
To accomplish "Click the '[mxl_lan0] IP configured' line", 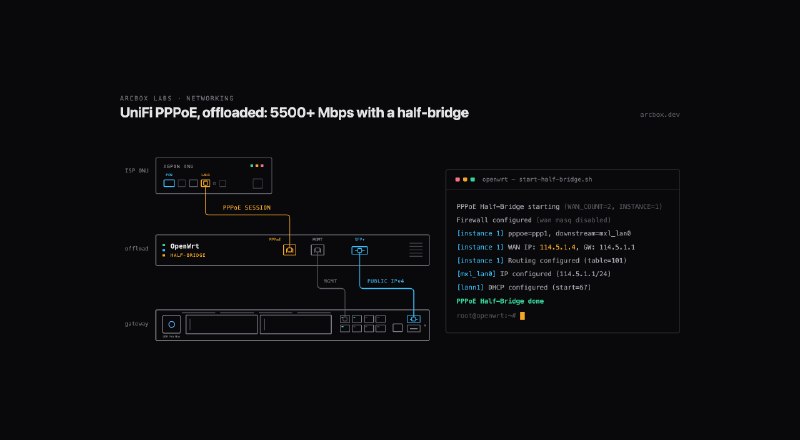I will (x=534, y=274).
